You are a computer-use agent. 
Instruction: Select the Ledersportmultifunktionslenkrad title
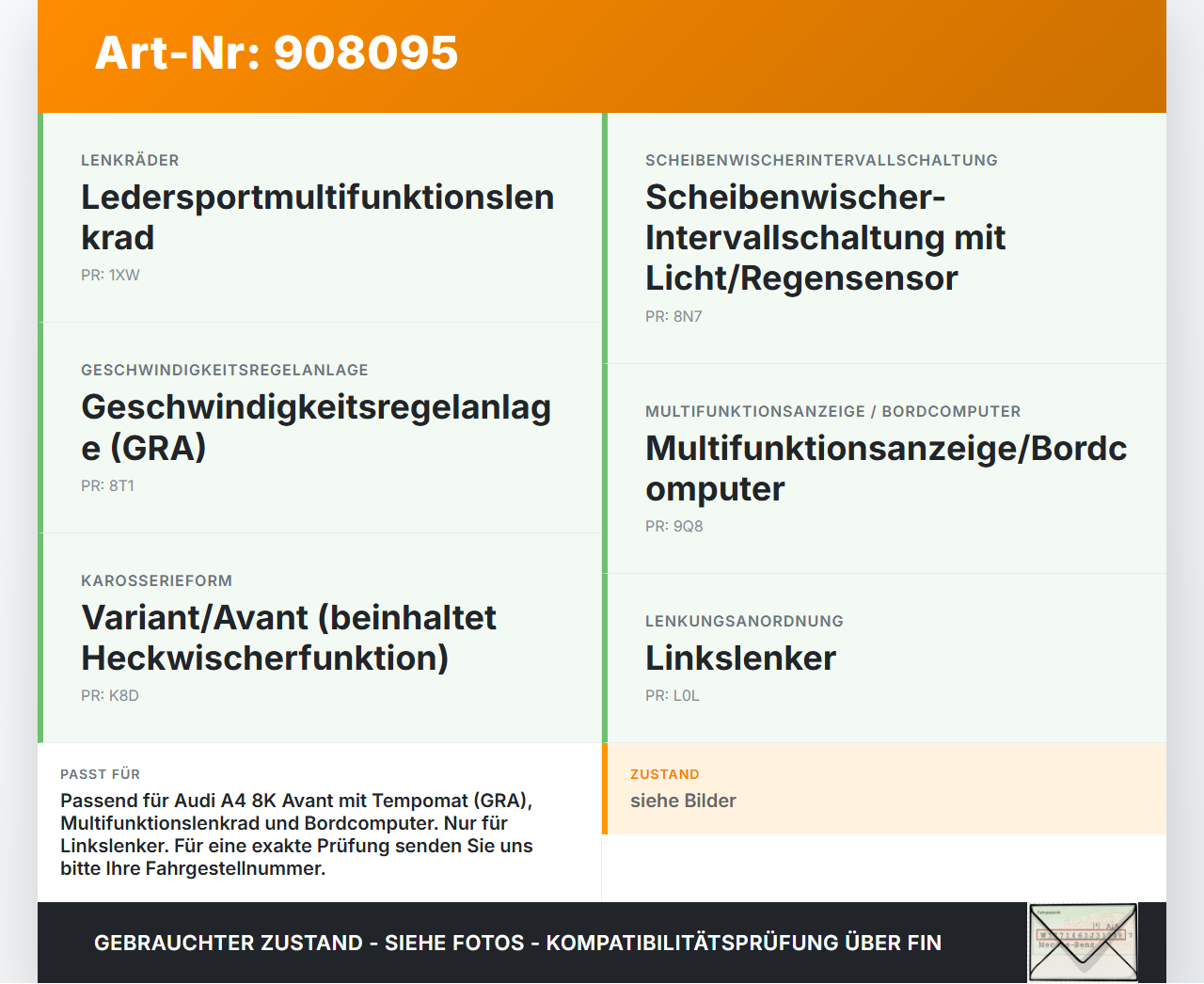click(318, 217)
